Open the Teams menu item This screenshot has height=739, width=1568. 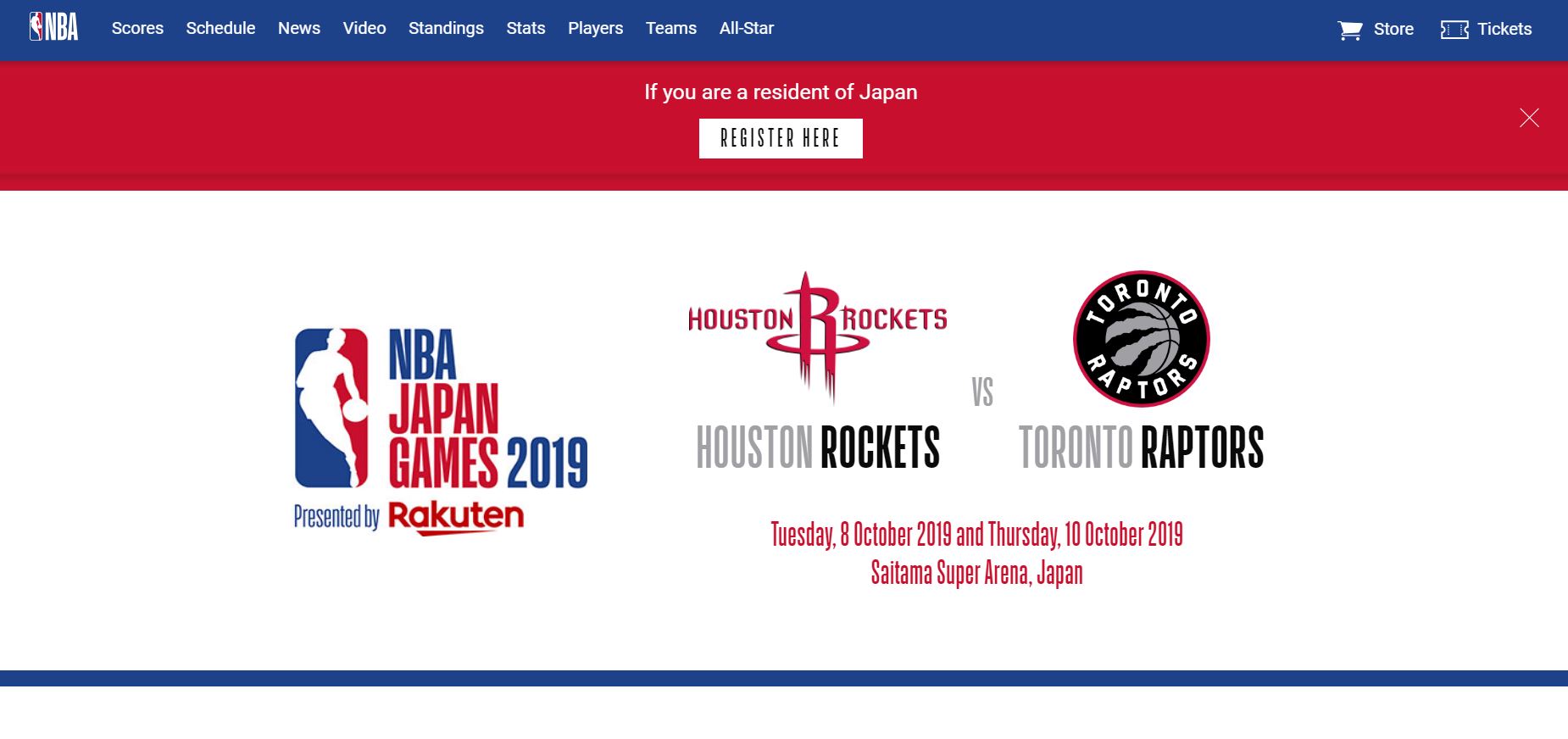tap(671, 28)
